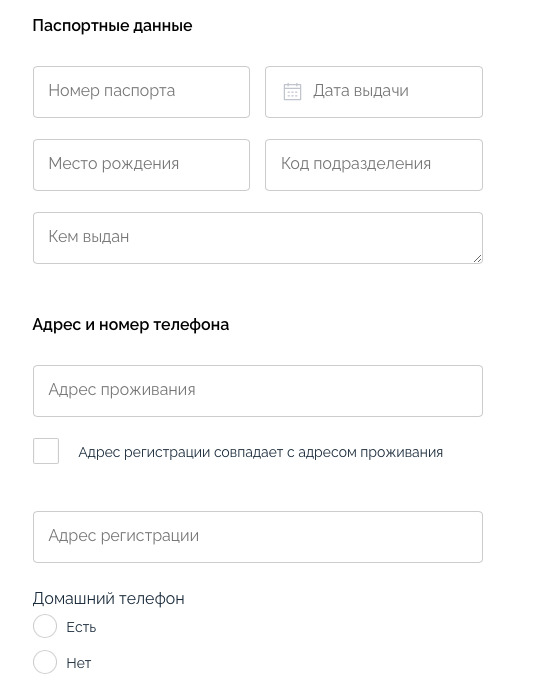Click the 'Код подразделения' placeholder text
This screenshot has width=552, height=688.
(356, 164)
